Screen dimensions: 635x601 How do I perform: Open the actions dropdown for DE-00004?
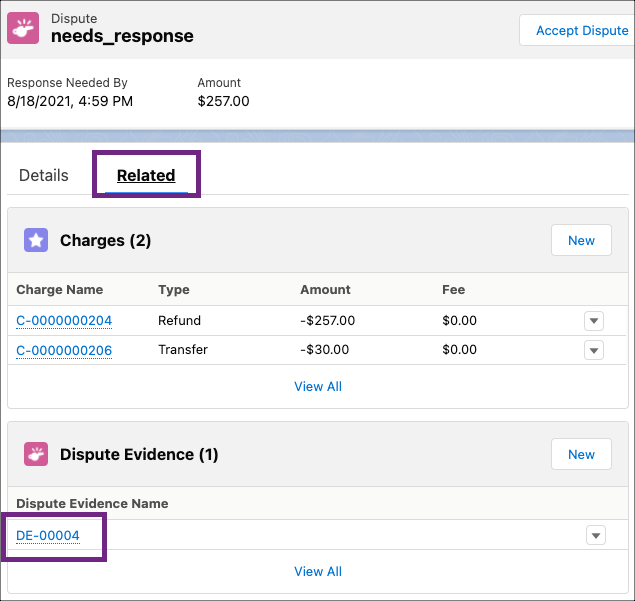tap(596, 536)
